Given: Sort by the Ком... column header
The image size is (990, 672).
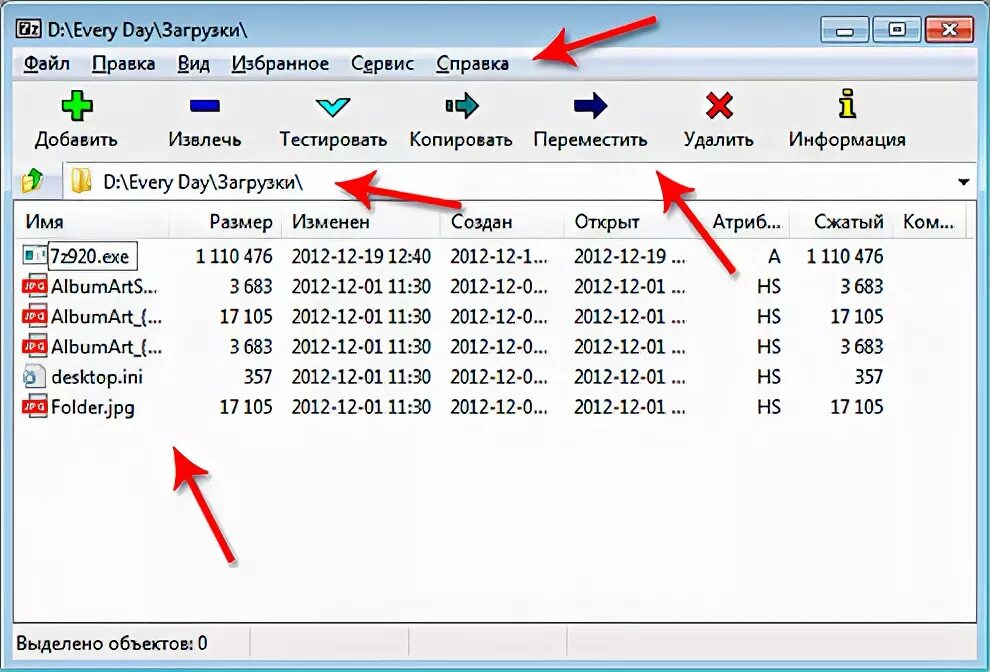Looking at the screenshot, I should click(x=929, y=222).
